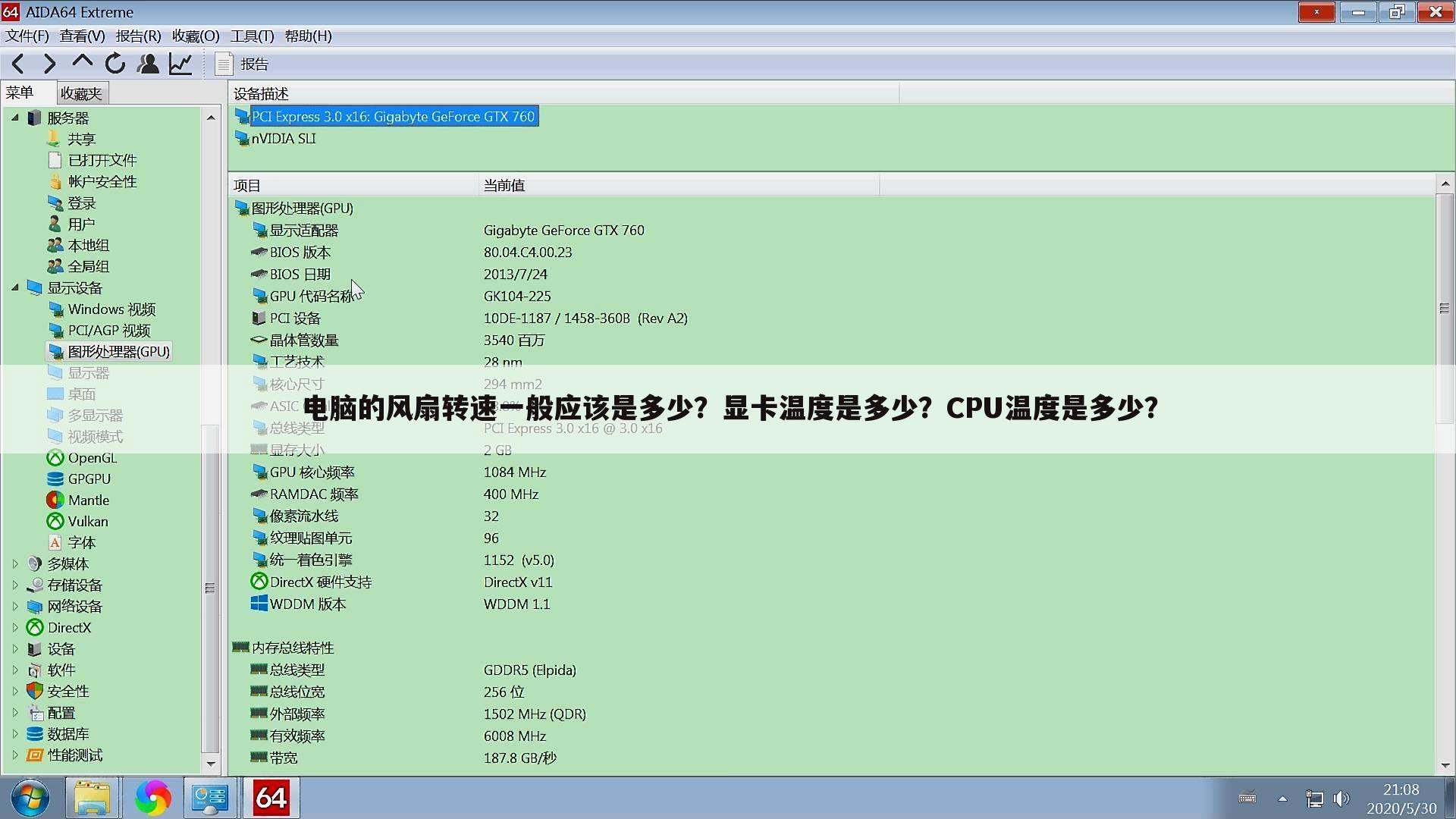Click the 设备描述 column header
The image size is (1456, 819).
coord(564,94)
